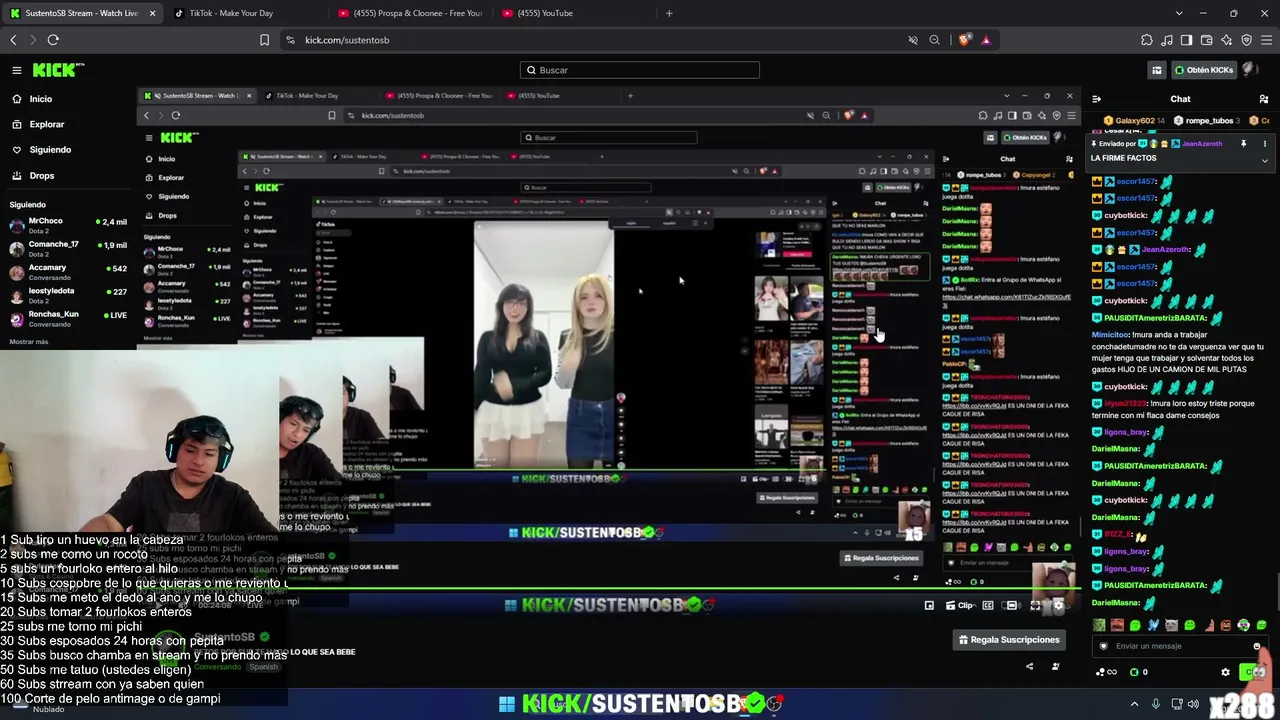View site information beside kick.com/sustentosb in outermost address bar

(290, 40)
